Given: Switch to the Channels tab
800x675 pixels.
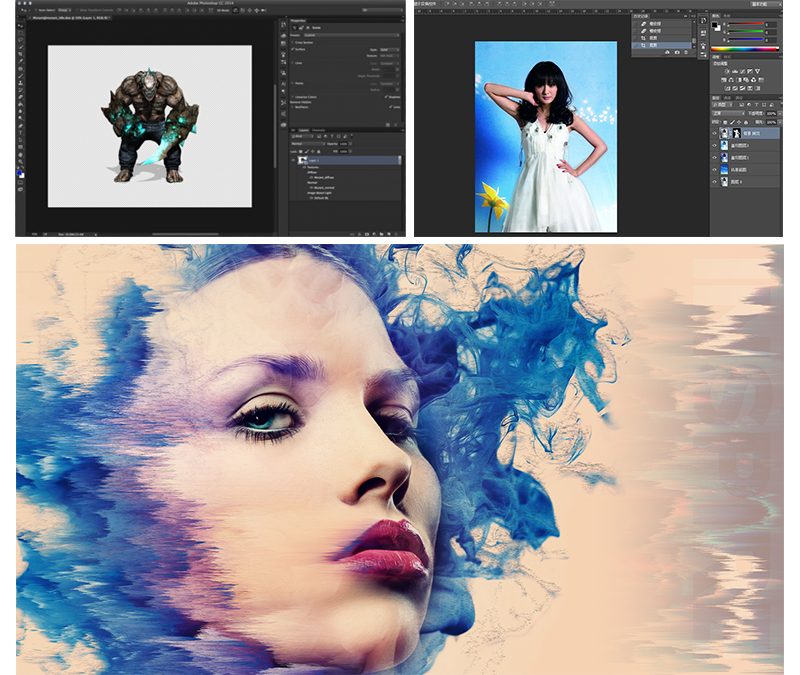Looking at the screenshot, I should tap(320, 129).
